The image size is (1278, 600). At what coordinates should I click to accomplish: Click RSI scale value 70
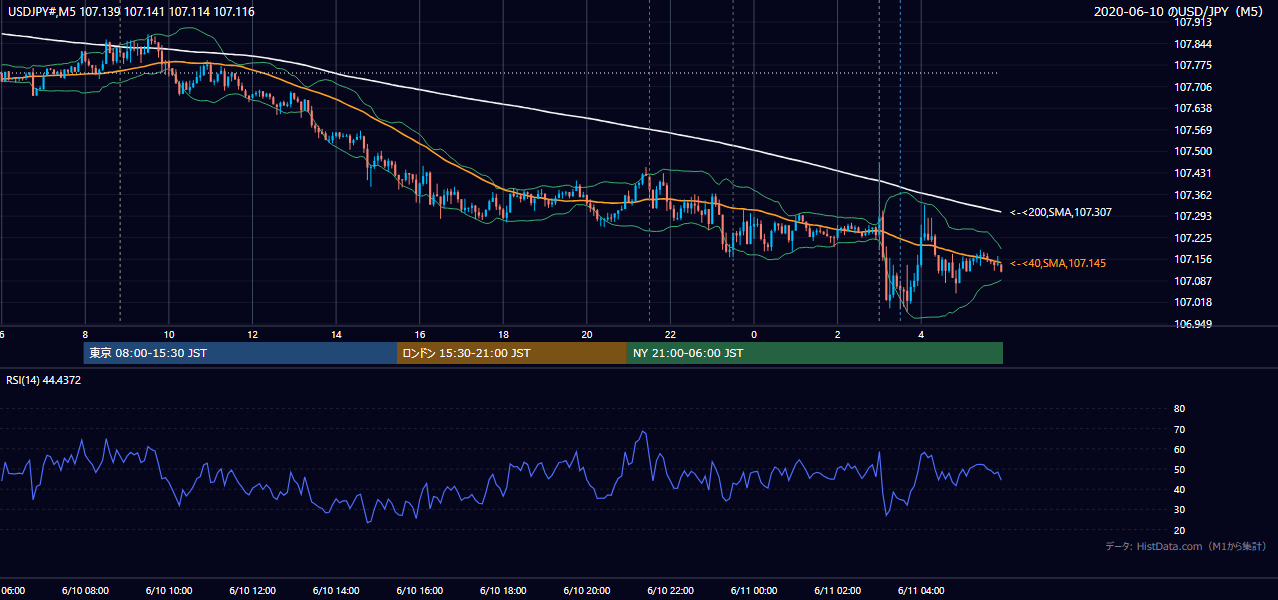click(x=1179, y=429)
